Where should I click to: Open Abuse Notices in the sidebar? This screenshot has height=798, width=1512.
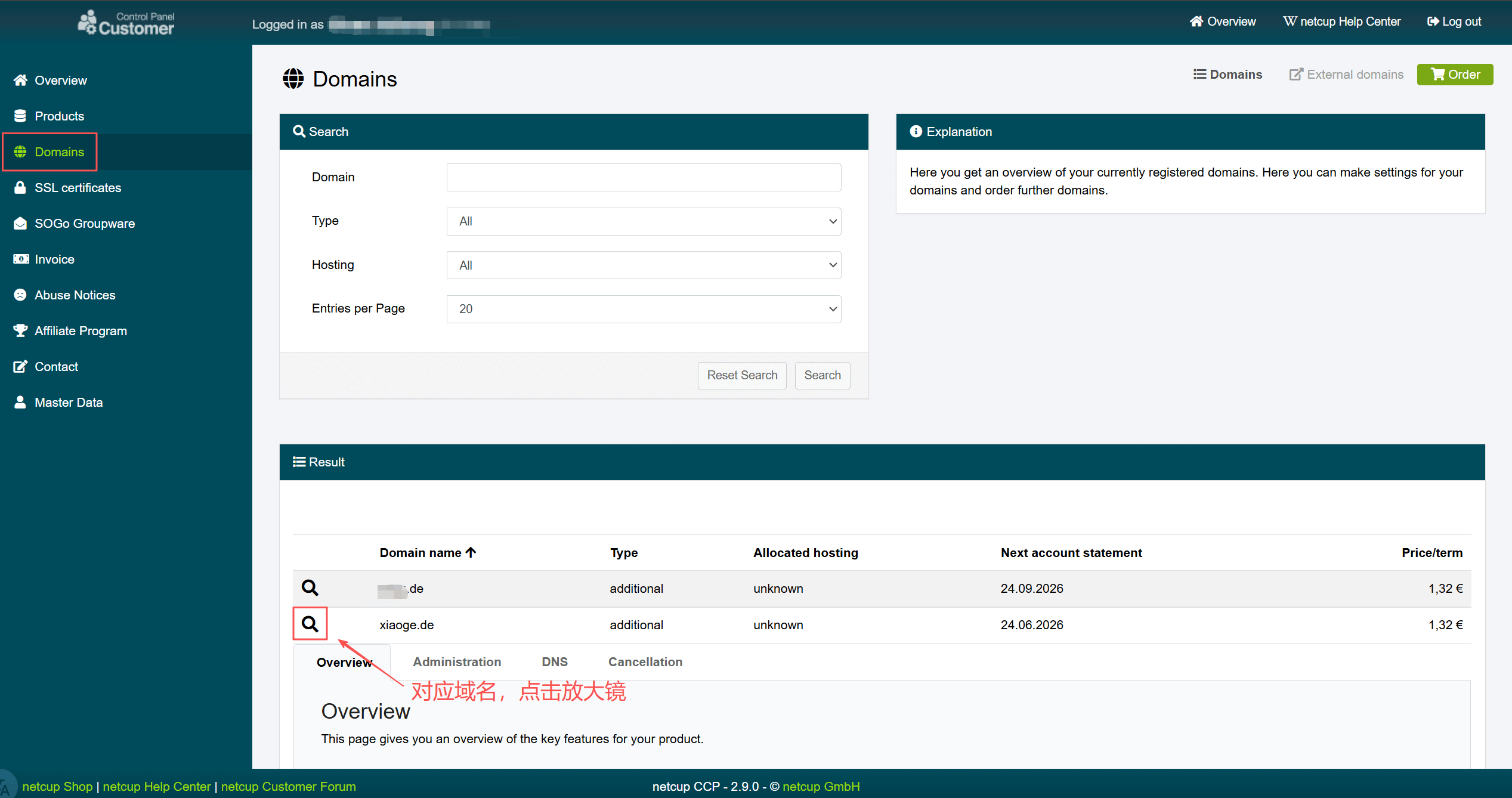click(75, 295)
